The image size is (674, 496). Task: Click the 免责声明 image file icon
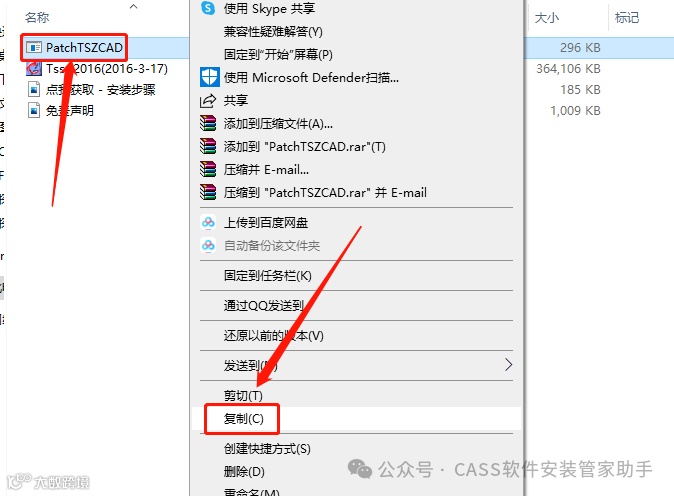click(x=34, y=110)
